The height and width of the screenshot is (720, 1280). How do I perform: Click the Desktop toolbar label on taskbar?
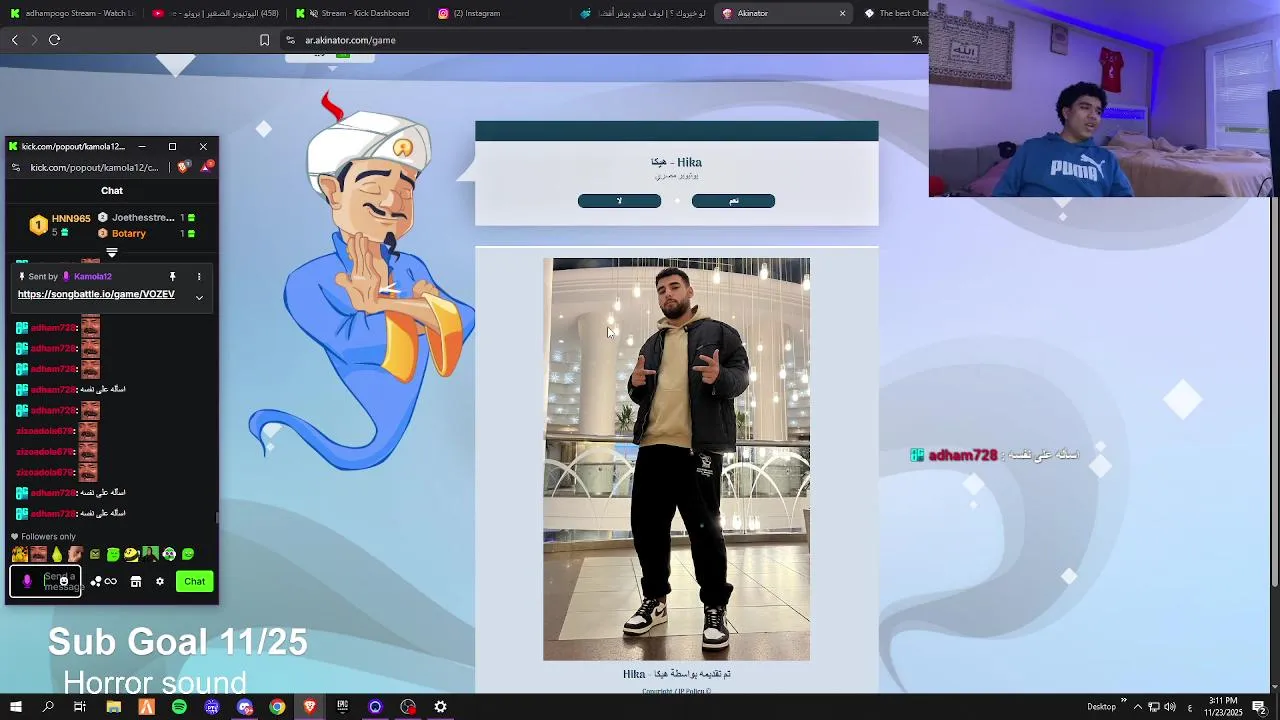coord(1101,707)
